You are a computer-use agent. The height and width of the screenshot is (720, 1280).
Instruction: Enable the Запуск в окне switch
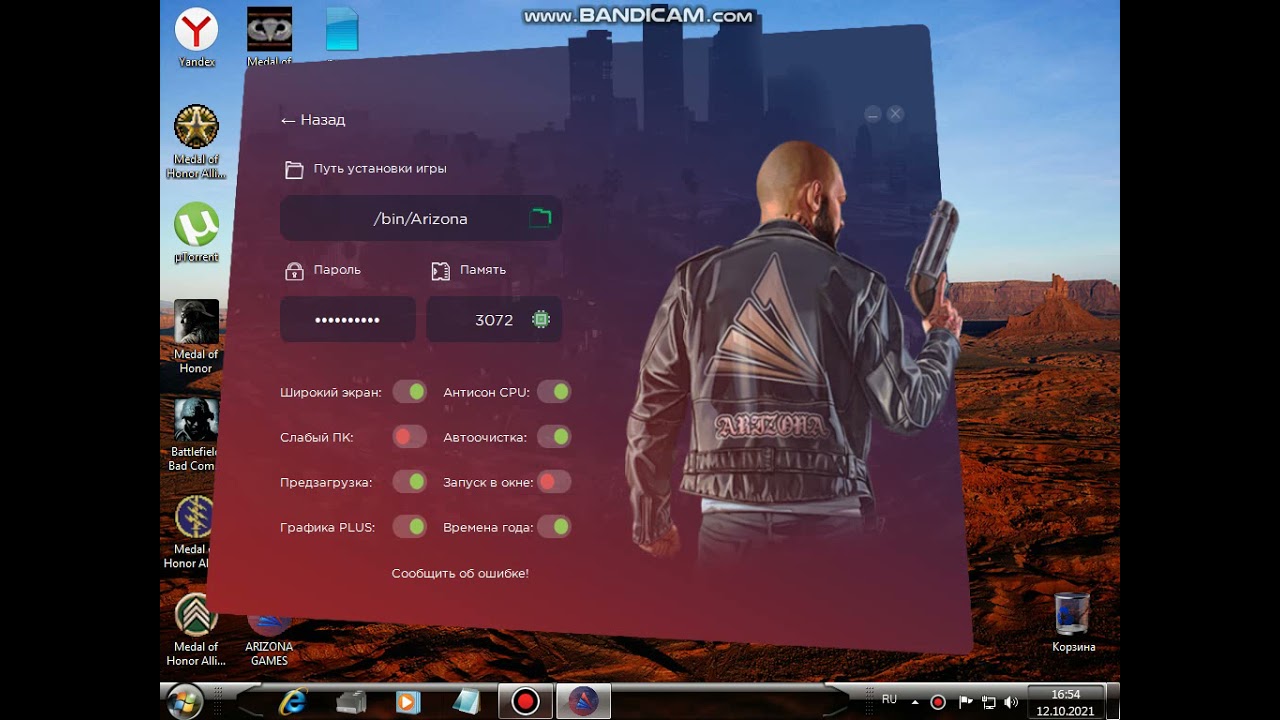(x=554, y=482)
